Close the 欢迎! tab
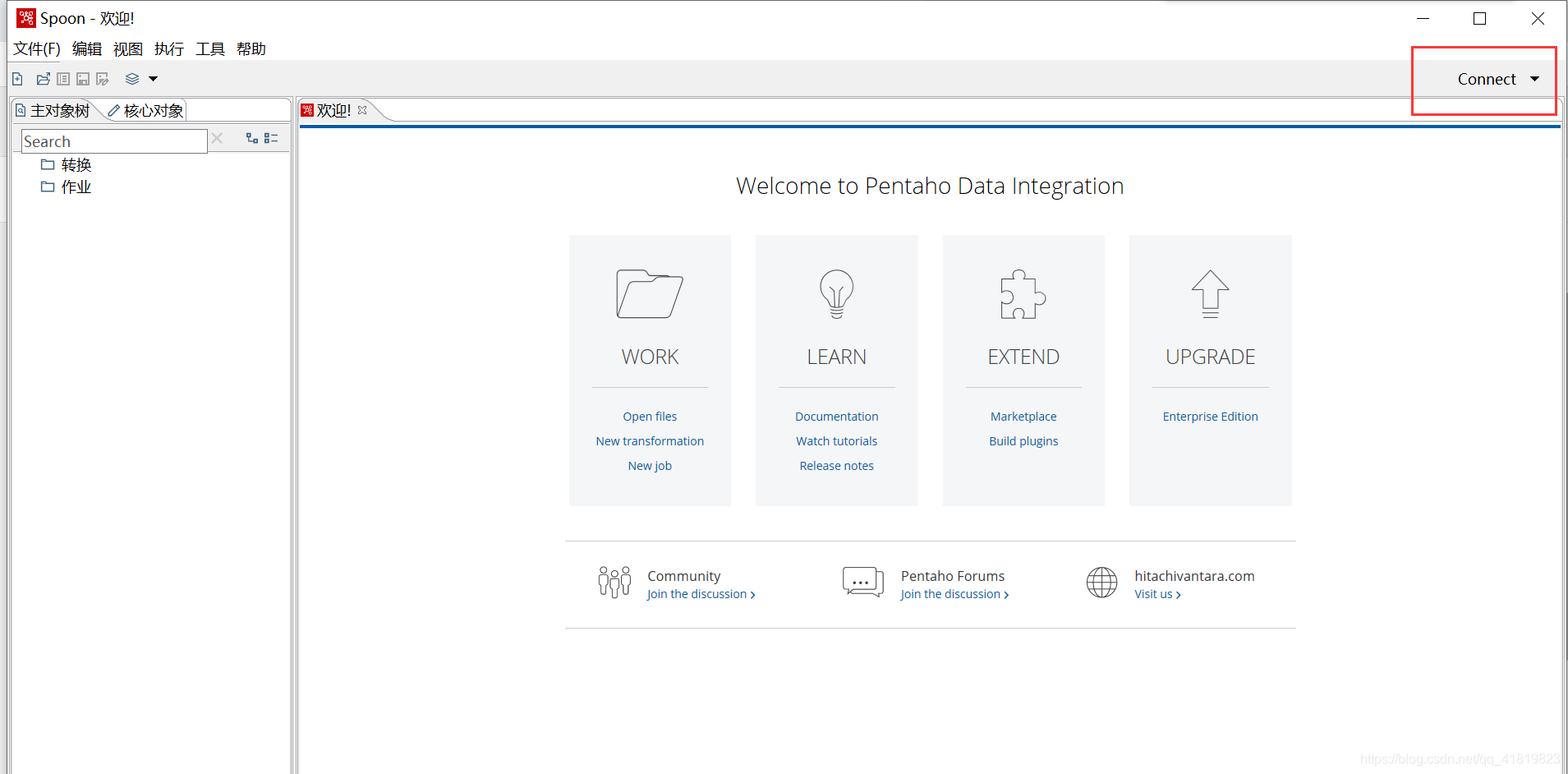1568x774 pixels. pos(362,110)
